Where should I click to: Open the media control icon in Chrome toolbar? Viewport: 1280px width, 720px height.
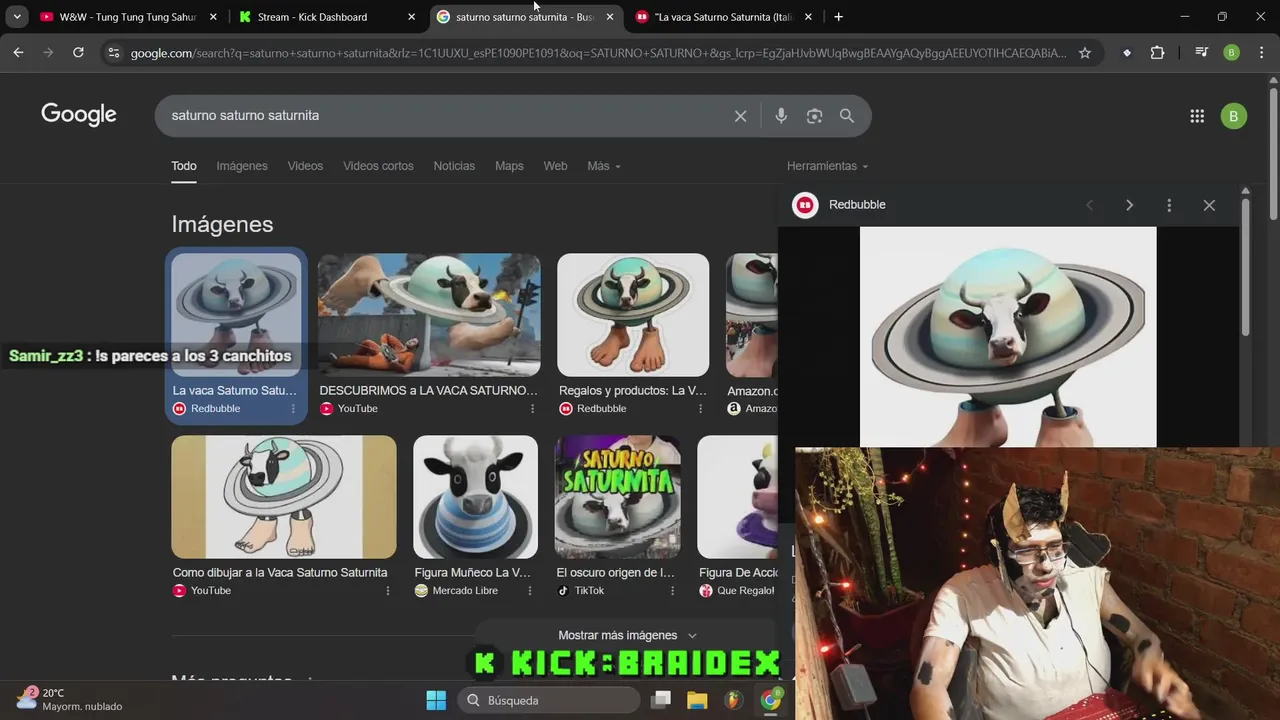coord(1202,53)
